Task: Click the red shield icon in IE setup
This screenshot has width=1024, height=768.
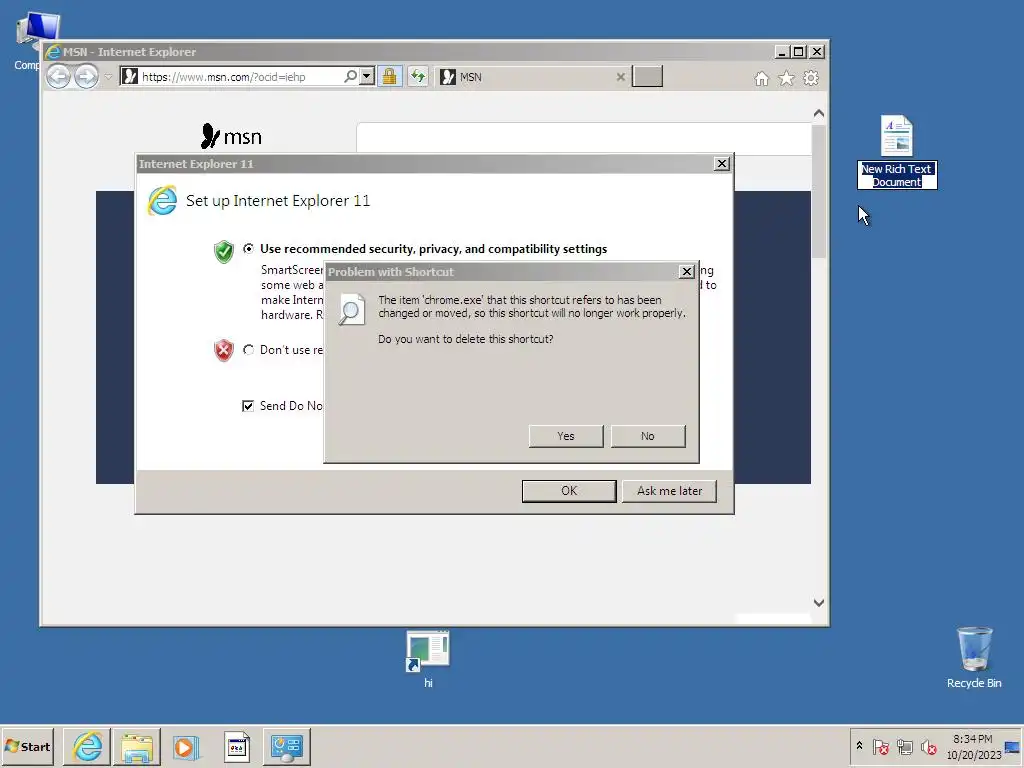Action: point(223,351)
